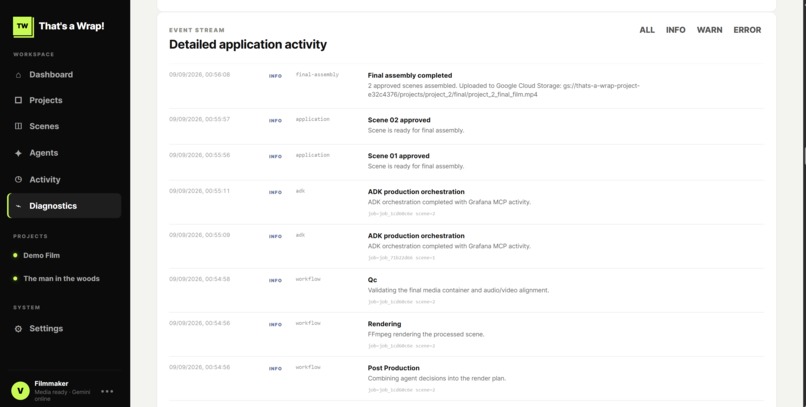Click Validating the final media container text
The height and width of the screenshot is (407, 806).
[x=459, y=290]
